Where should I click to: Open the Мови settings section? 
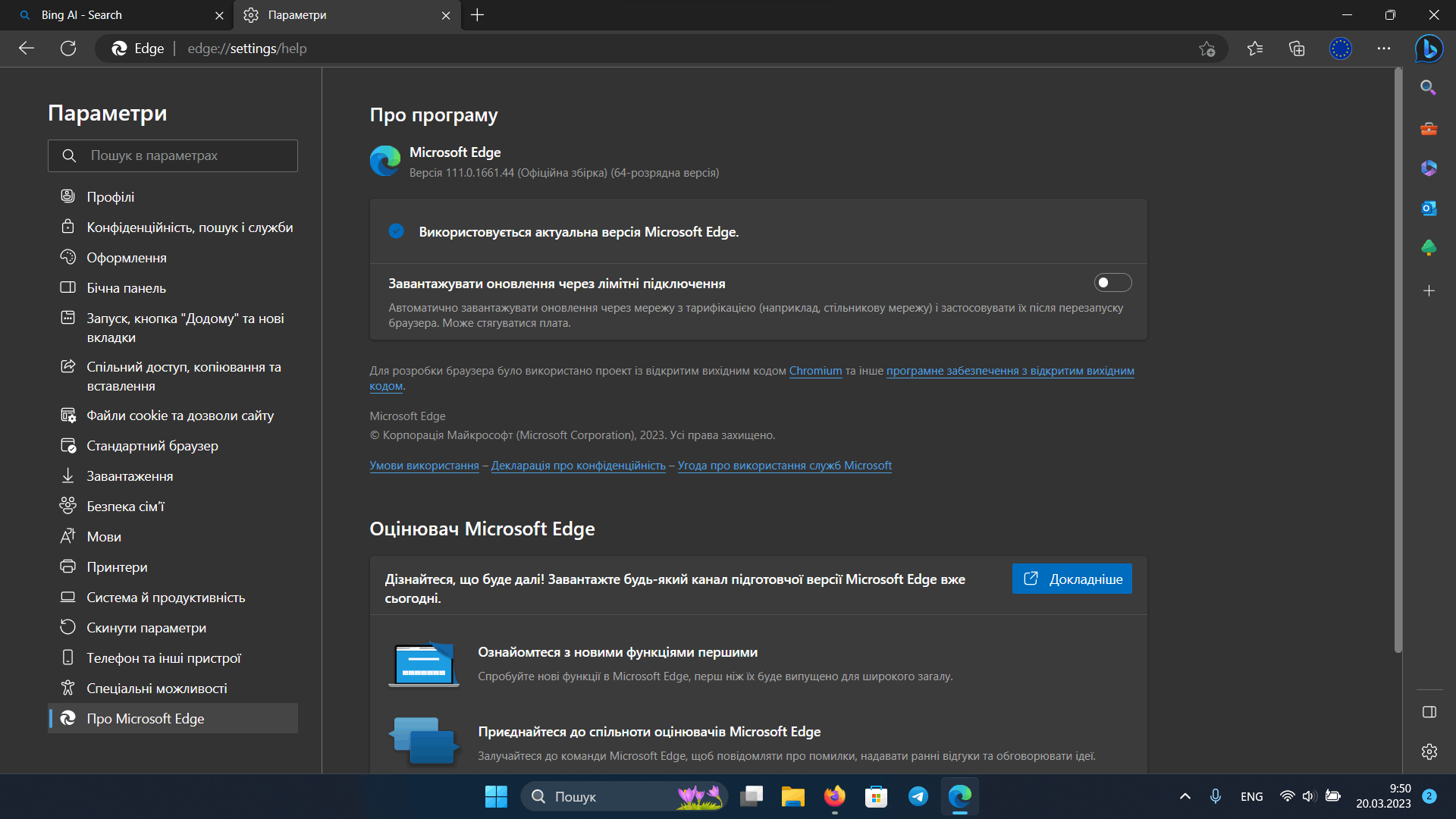[173, 536]
